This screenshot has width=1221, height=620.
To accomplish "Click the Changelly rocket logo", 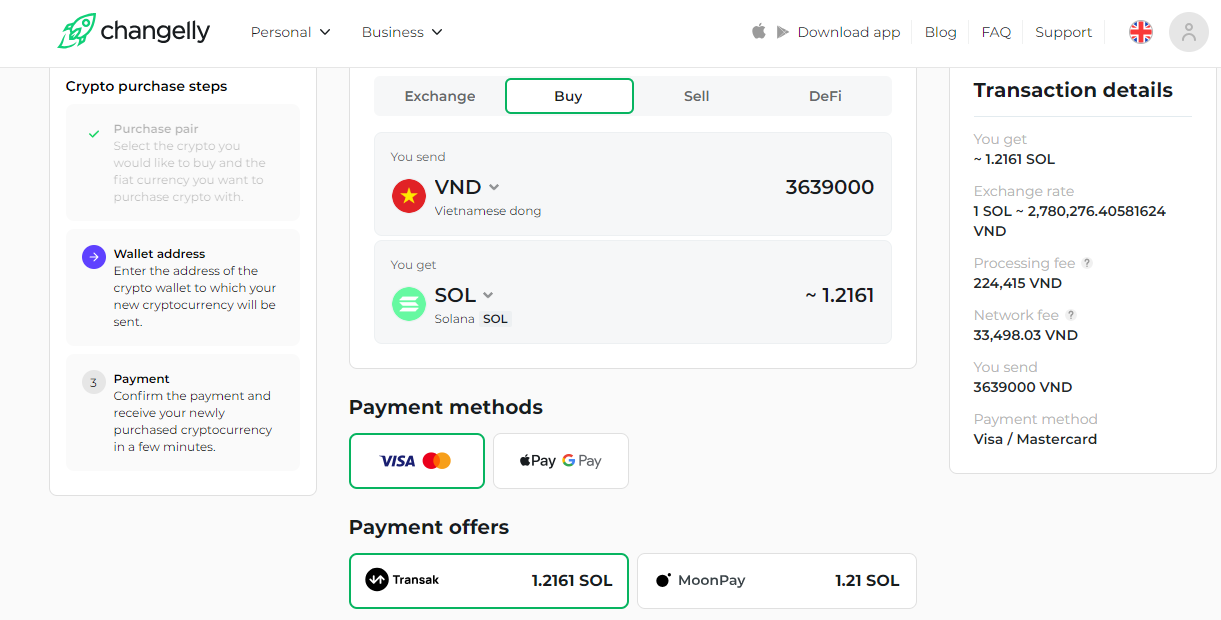I will 76,32.
